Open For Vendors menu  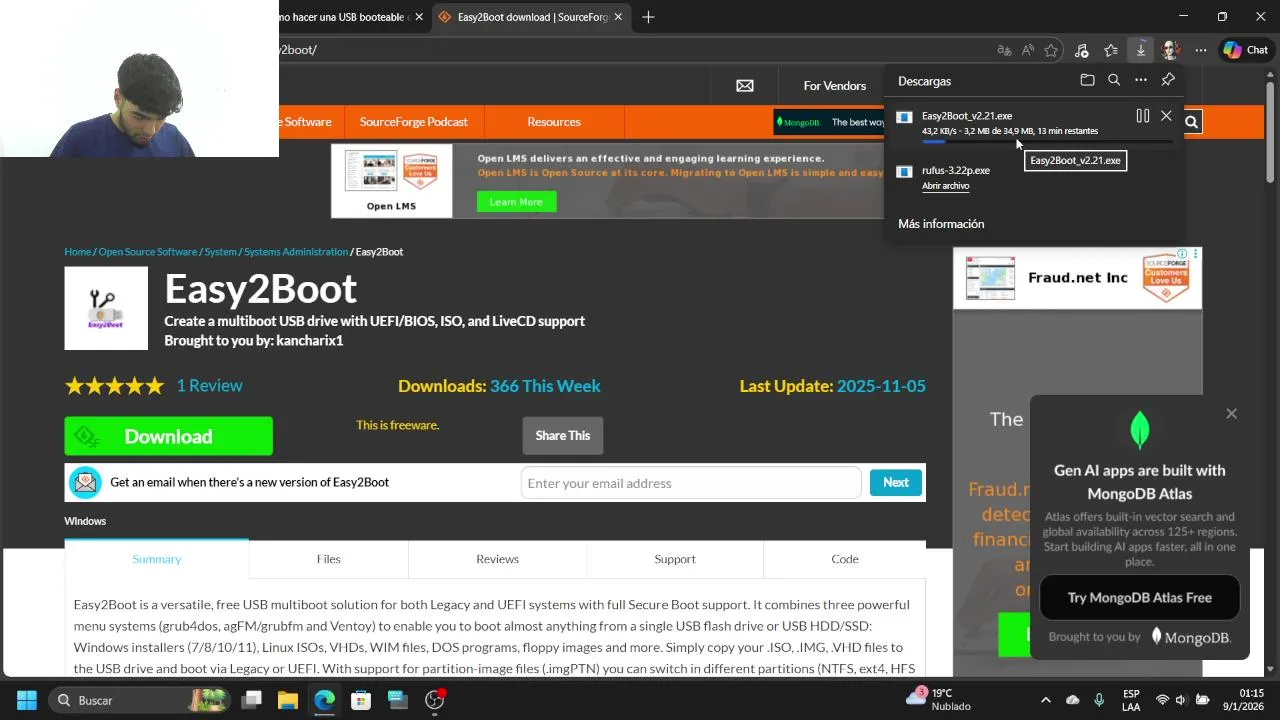point(835,86)
